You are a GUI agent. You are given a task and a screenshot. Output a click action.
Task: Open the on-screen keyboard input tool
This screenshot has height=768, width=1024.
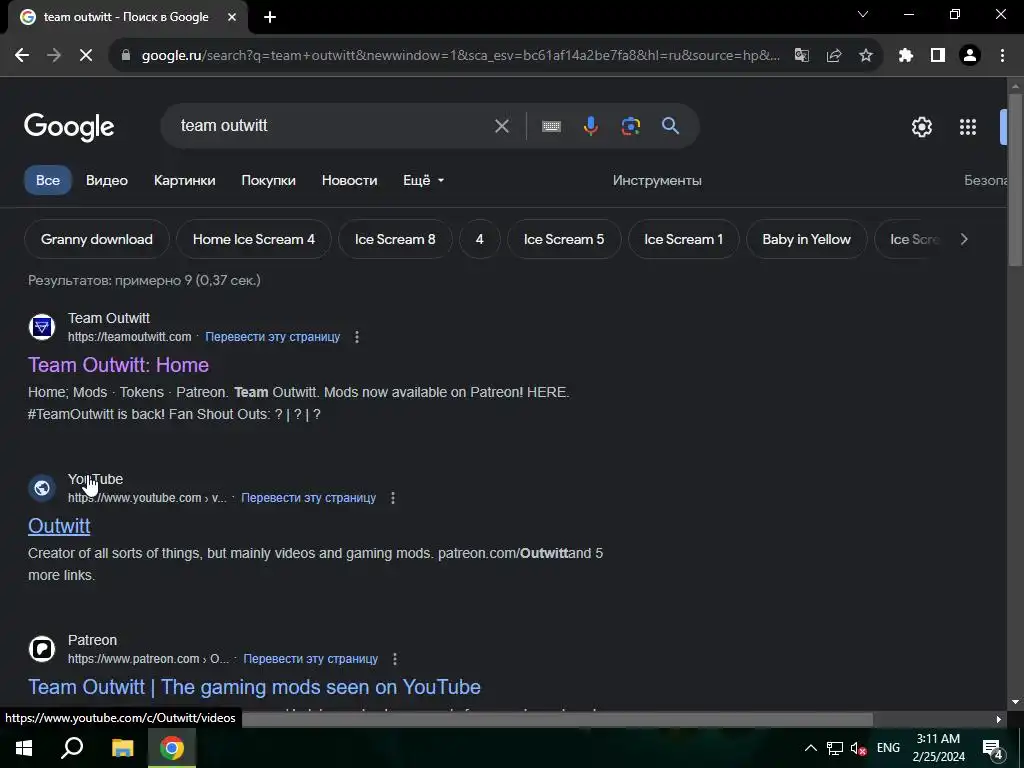(551, 126)
